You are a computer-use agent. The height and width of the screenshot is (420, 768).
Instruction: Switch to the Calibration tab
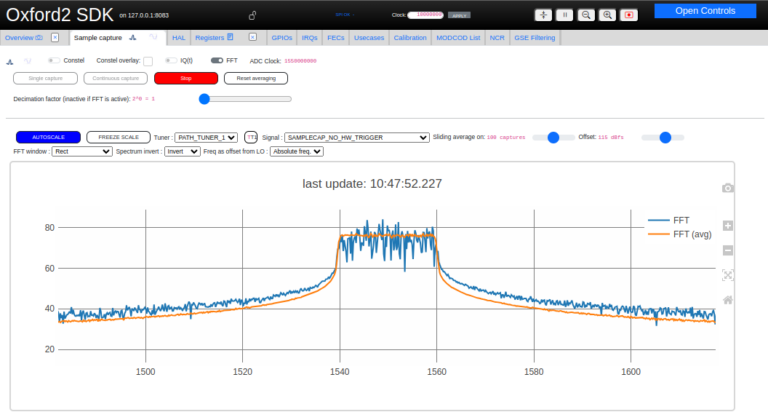coord(410,37)
